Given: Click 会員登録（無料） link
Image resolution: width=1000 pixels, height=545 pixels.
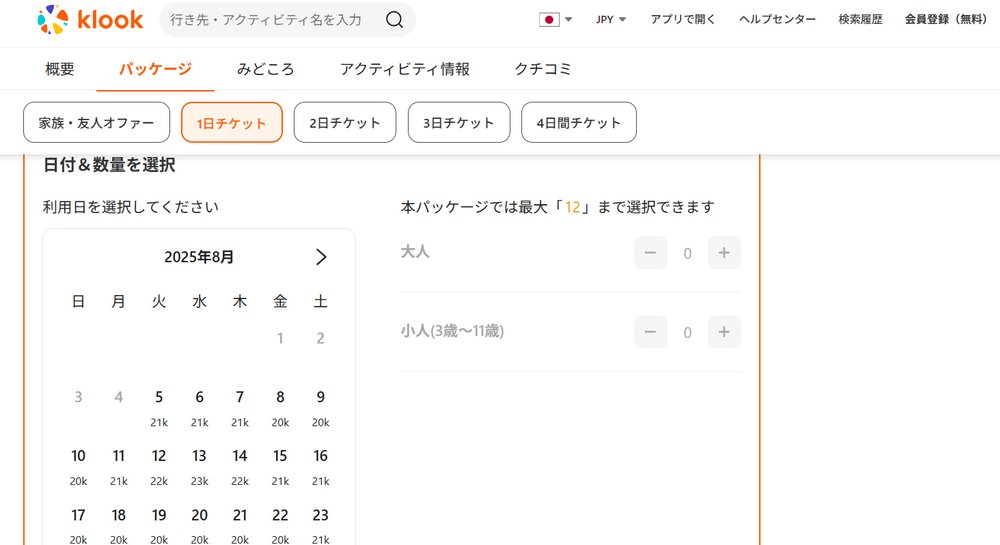Looking at the screenshot, I should point(946,20).
